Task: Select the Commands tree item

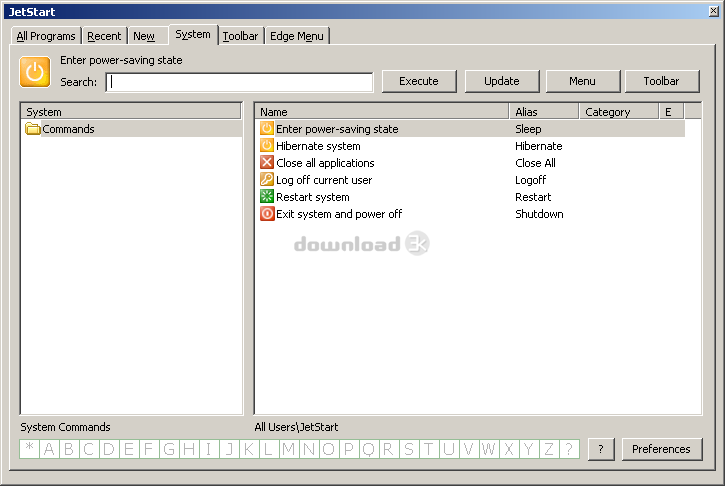Action: tap(68, 129)
